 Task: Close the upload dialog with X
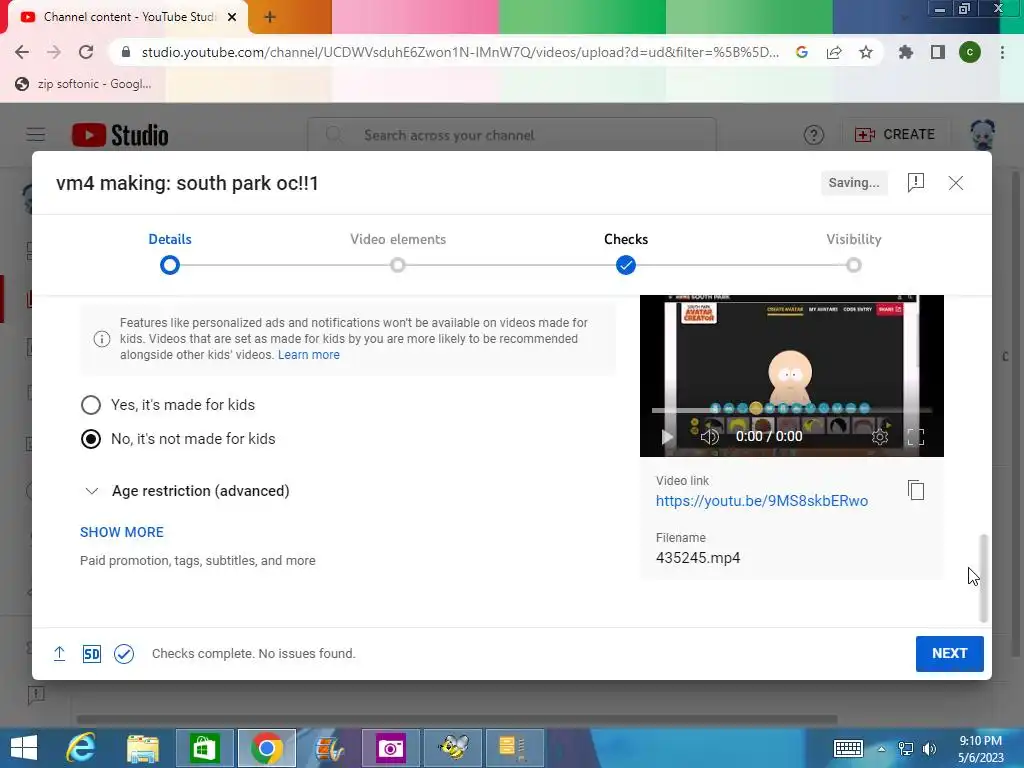(955, 183)
